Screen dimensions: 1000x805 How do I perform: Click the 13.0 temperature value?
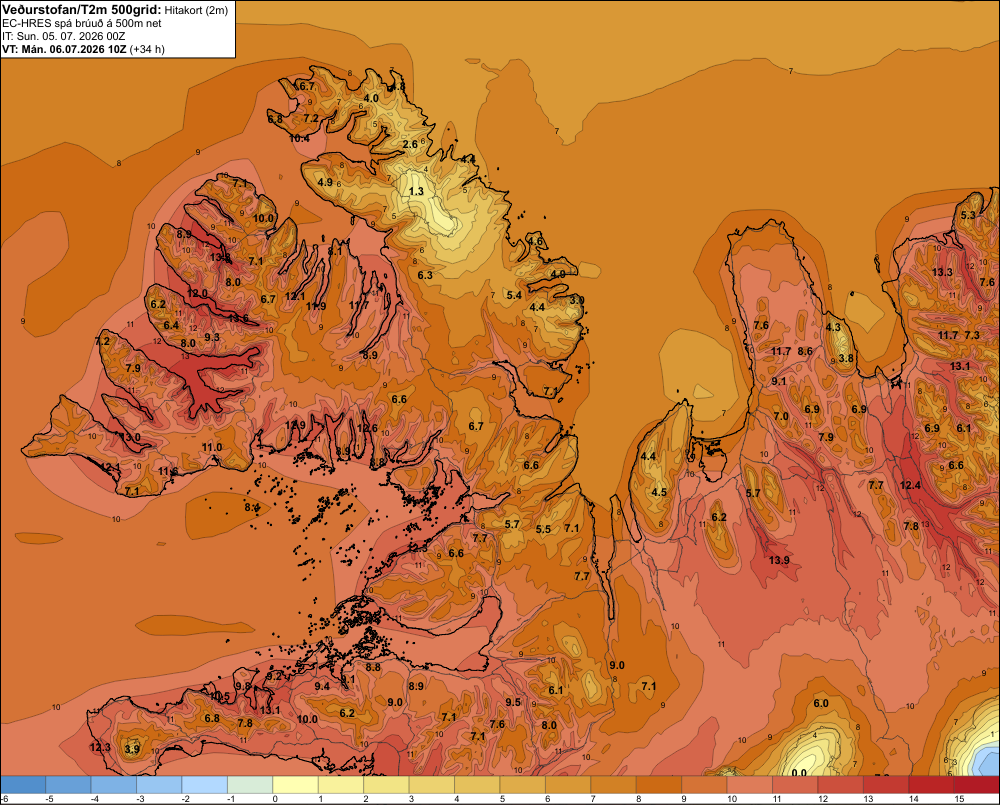tap(130, 437)
